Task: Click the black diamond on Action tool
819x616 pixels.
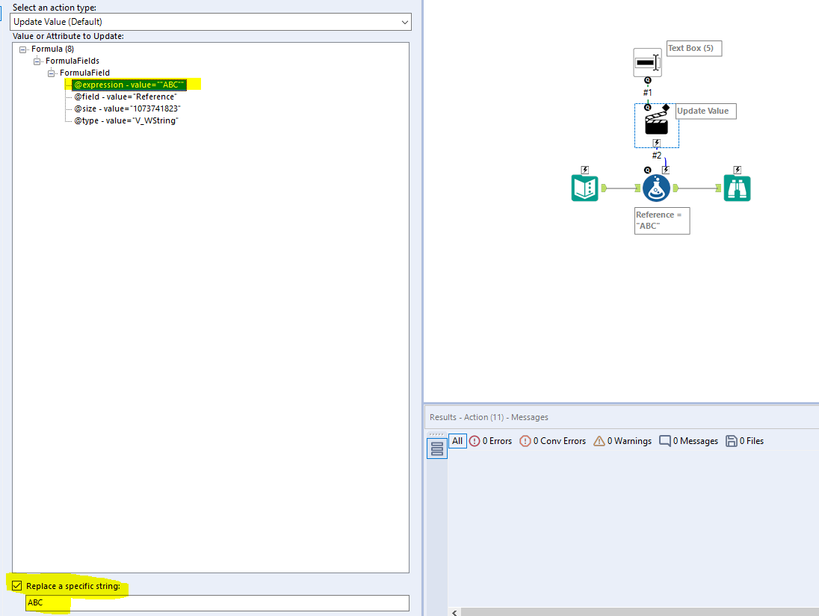Action: 665,108
